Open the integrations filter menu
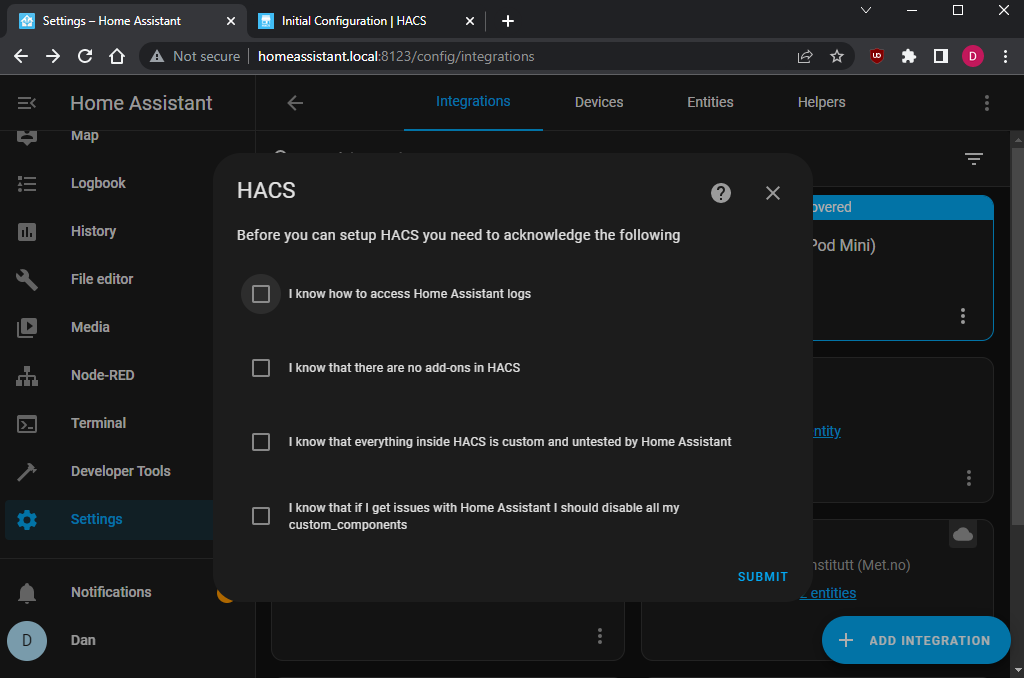This screenshot has height=678, width=1024. pos(974,159)
